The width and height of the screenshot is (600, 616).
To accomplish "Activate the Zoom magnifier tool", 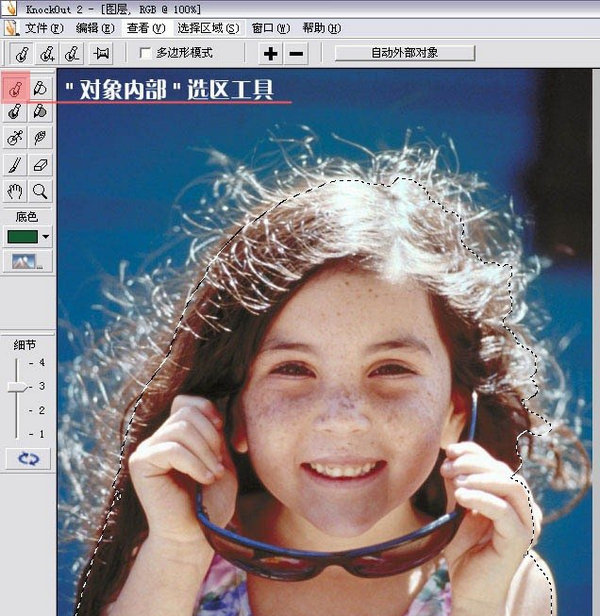I will click(40, 191).
